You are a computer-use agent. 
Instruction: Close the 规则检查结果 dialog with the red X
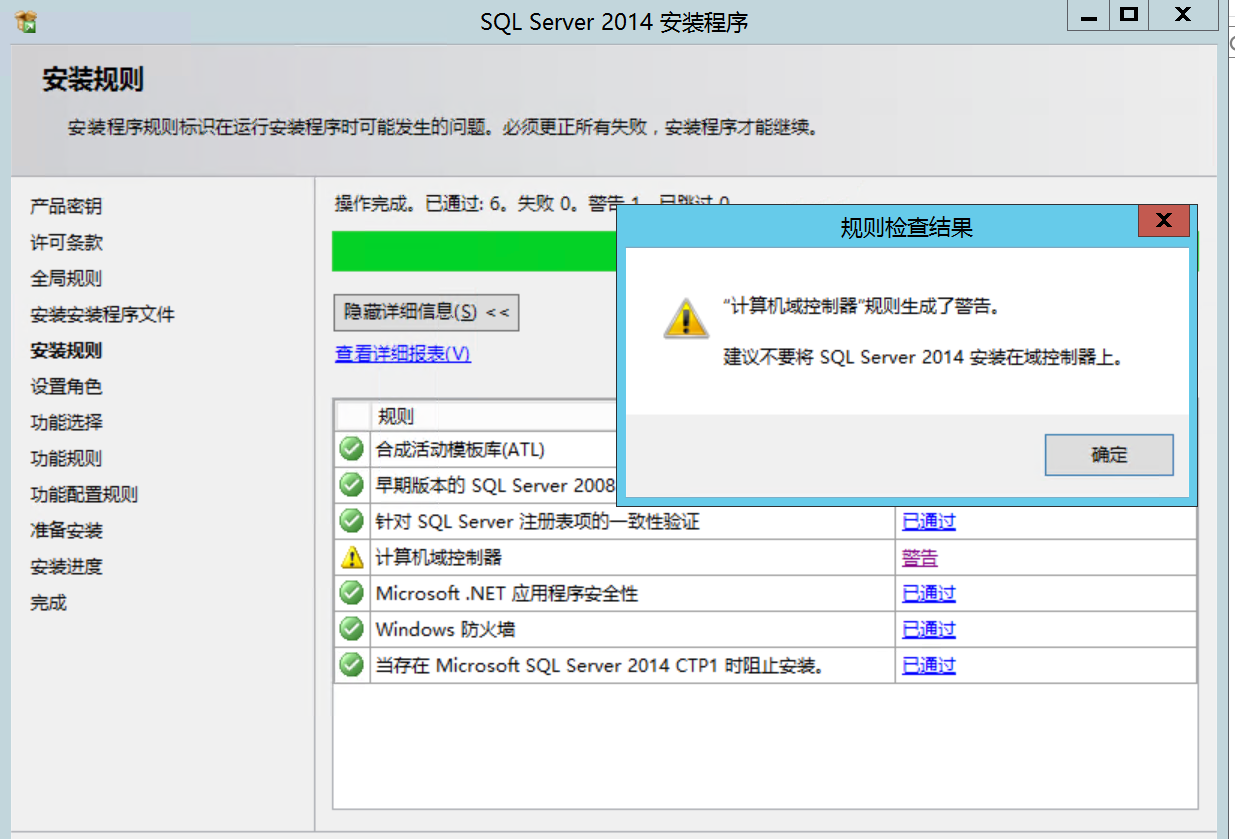(1163, 221)
